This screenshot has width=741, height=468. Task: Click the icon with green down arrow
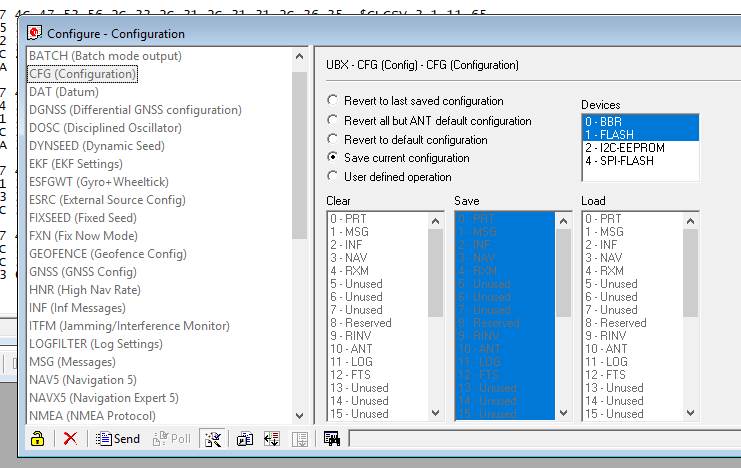click(x=271, y=438)
